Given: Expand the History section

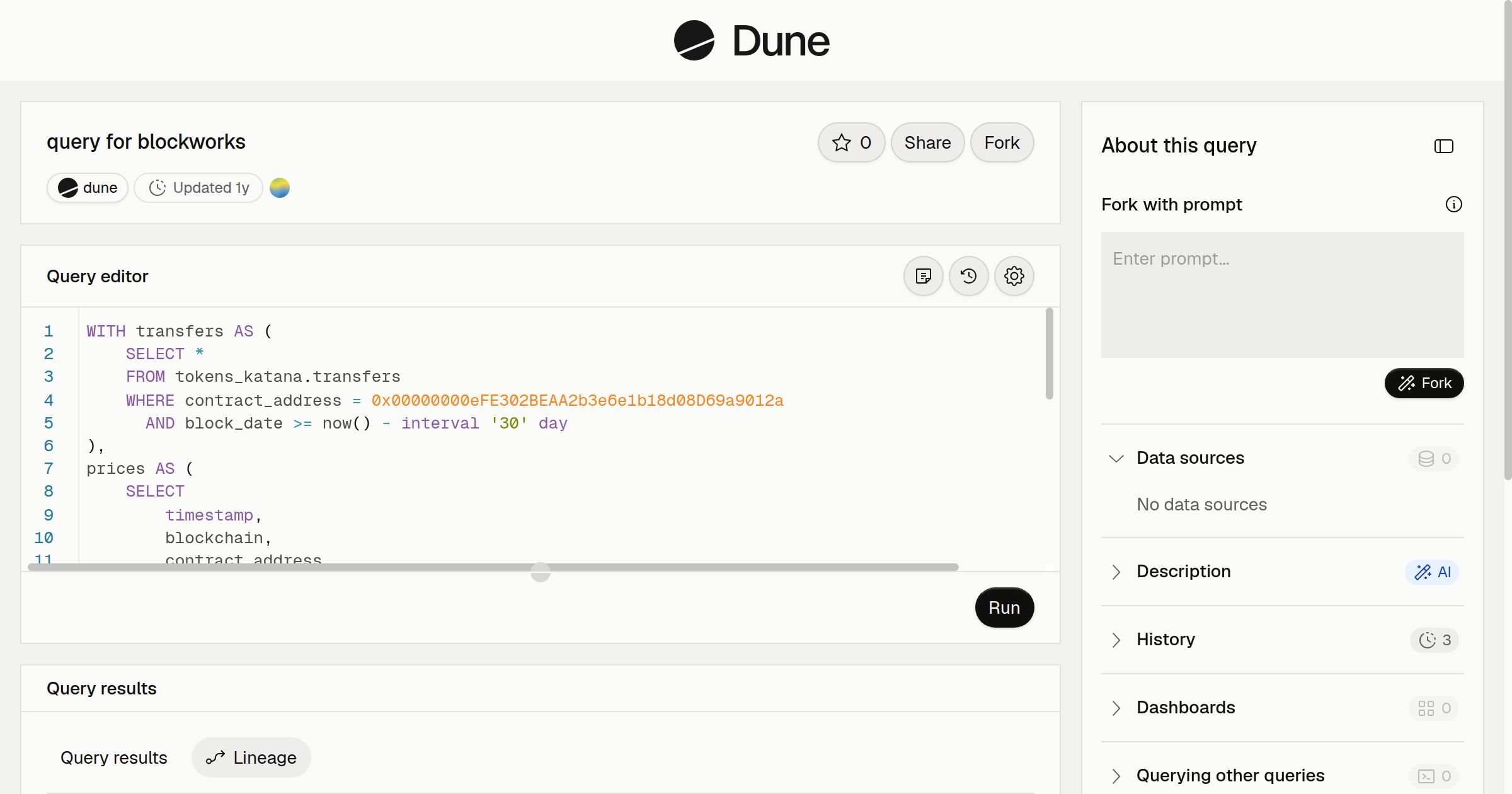Looking at the screenshot, I should 1116,640.
